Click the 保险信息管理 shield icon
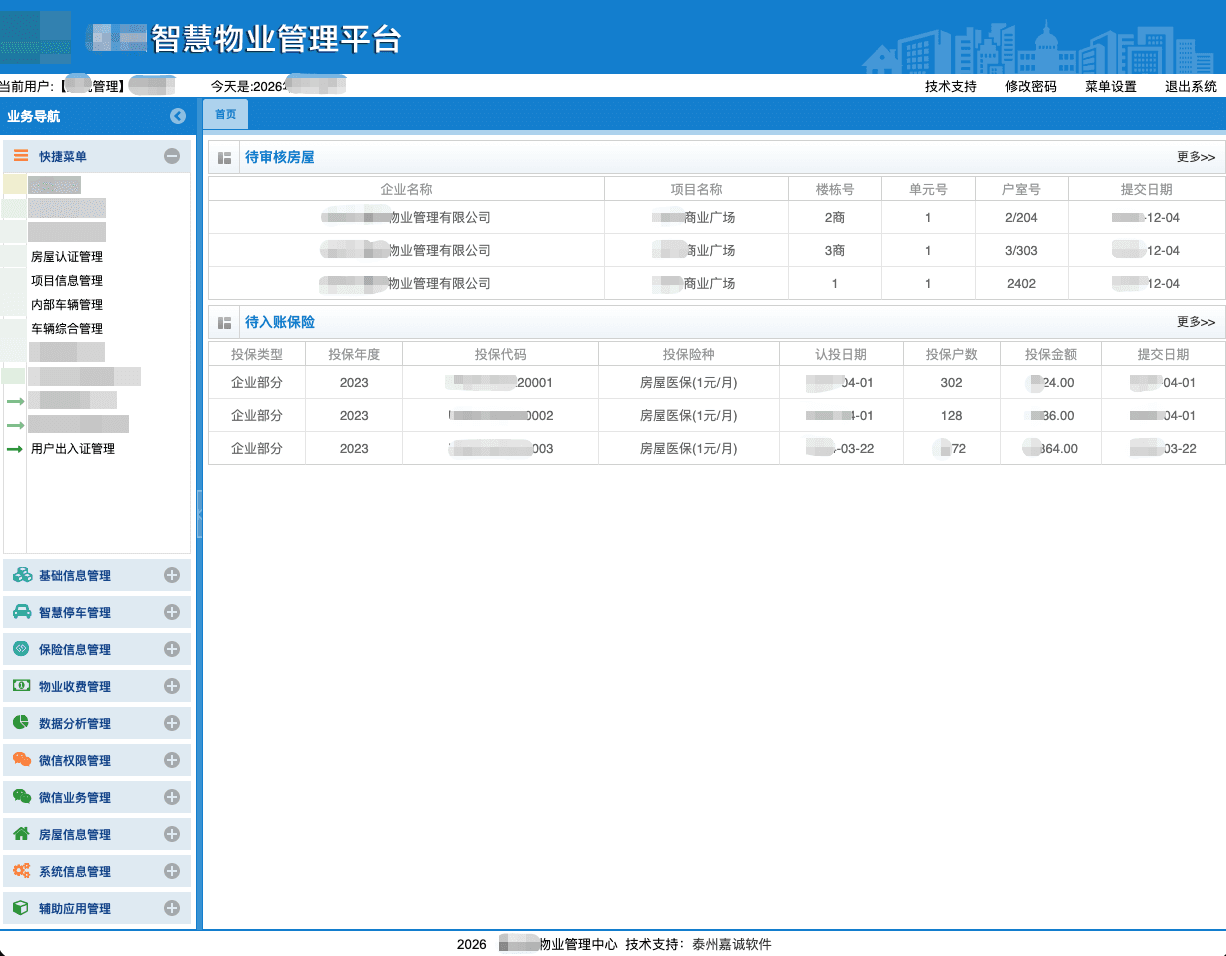The height and width of the screenshot is (956, 1226). 21,649
